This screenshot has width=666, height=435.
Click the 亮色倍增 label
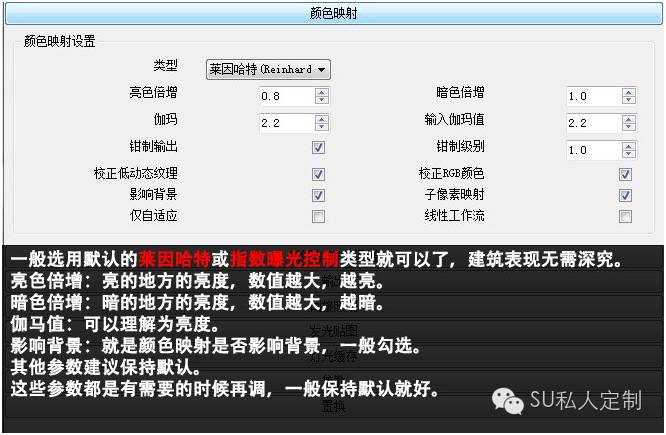click(x=153, y=92)
